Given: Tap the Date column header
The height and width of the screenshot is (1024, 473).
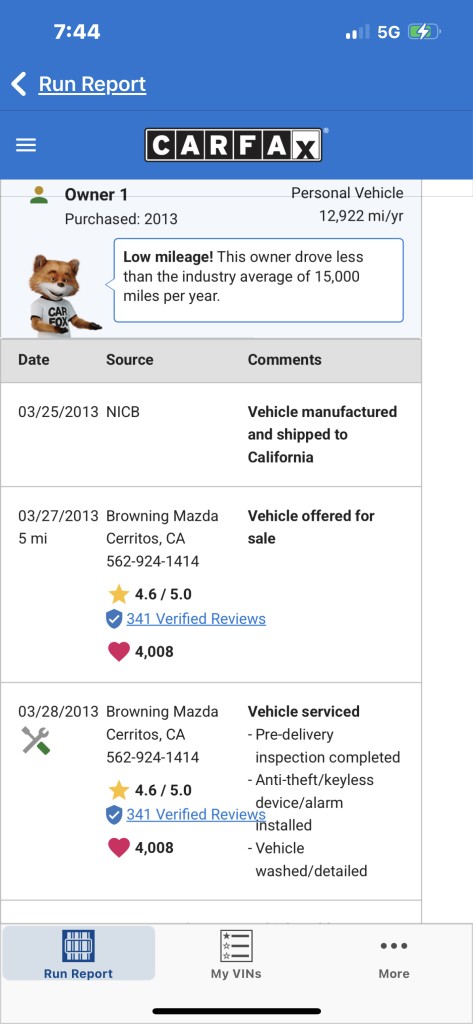Looking at the screenshot, I should pyautogui.click(x=33, y=360).
